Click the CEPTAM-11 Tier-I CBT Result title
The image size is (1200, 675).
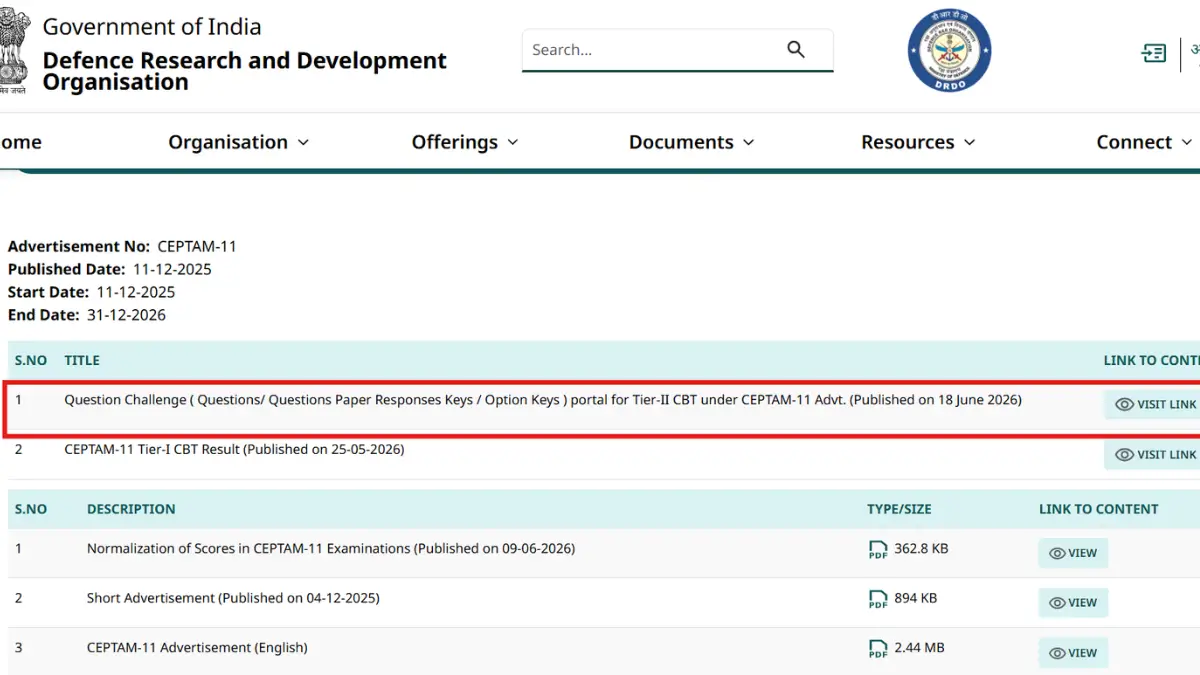[234, 449]
